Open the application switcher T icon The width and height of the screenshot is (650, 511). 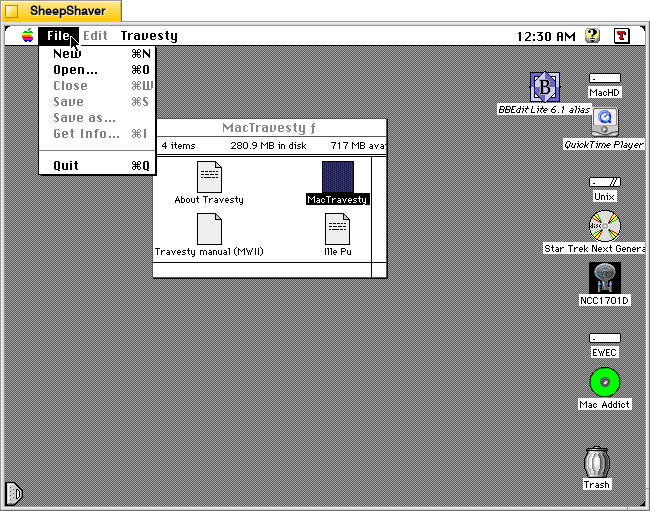tap(621, 36)
